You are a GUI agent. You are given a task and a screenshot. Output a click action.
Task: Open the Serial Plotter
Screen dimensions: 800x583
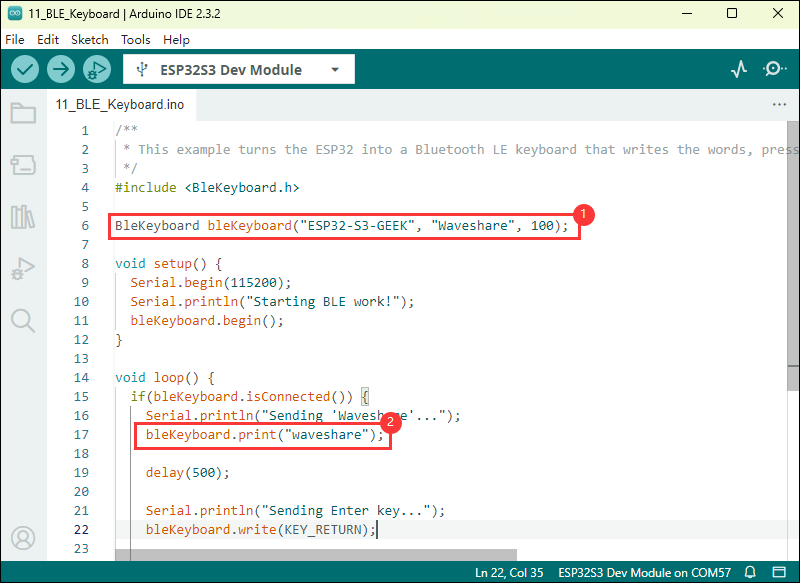click(739, 70)
